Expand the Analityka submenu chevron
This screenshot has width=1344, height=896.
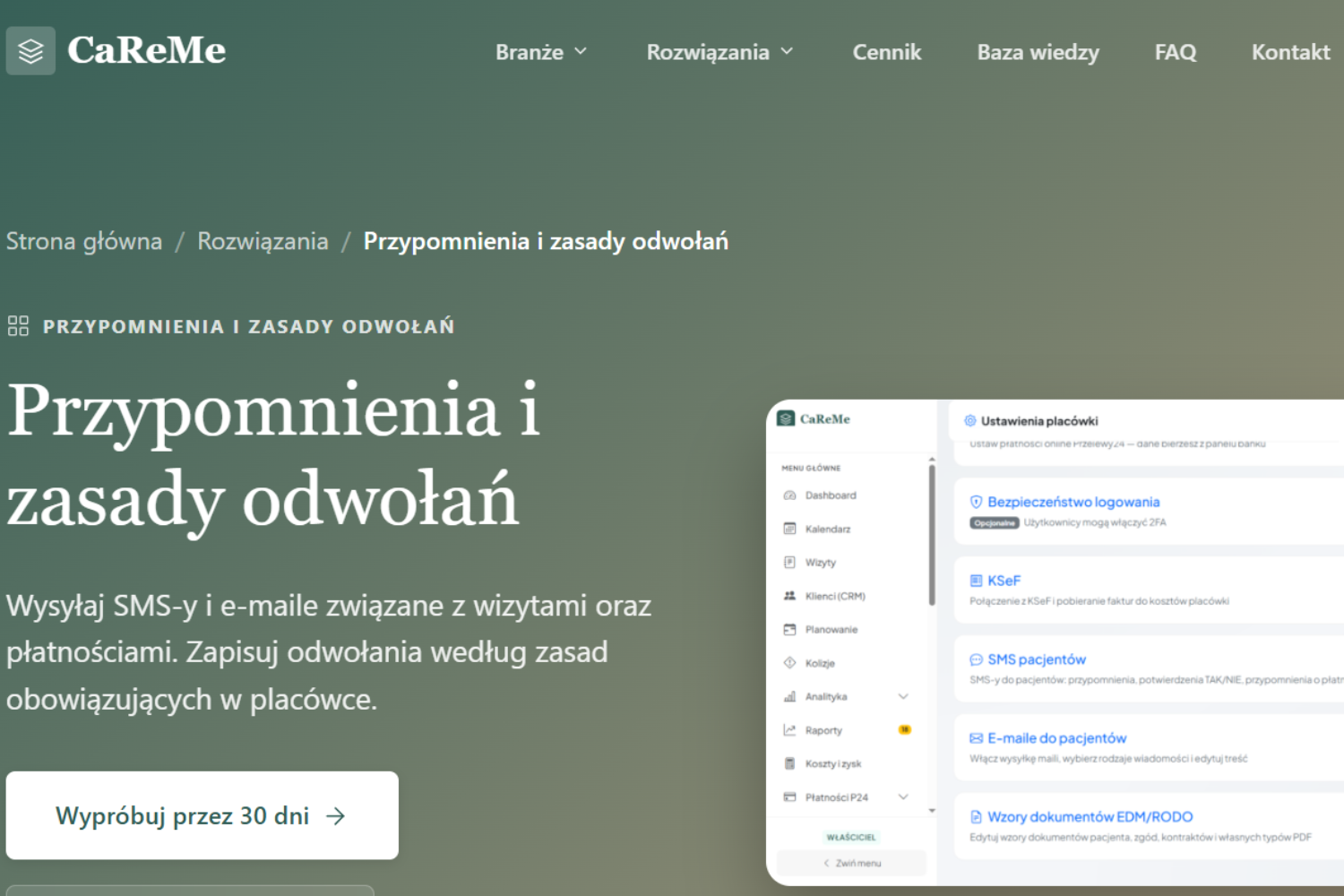point(903,696)
